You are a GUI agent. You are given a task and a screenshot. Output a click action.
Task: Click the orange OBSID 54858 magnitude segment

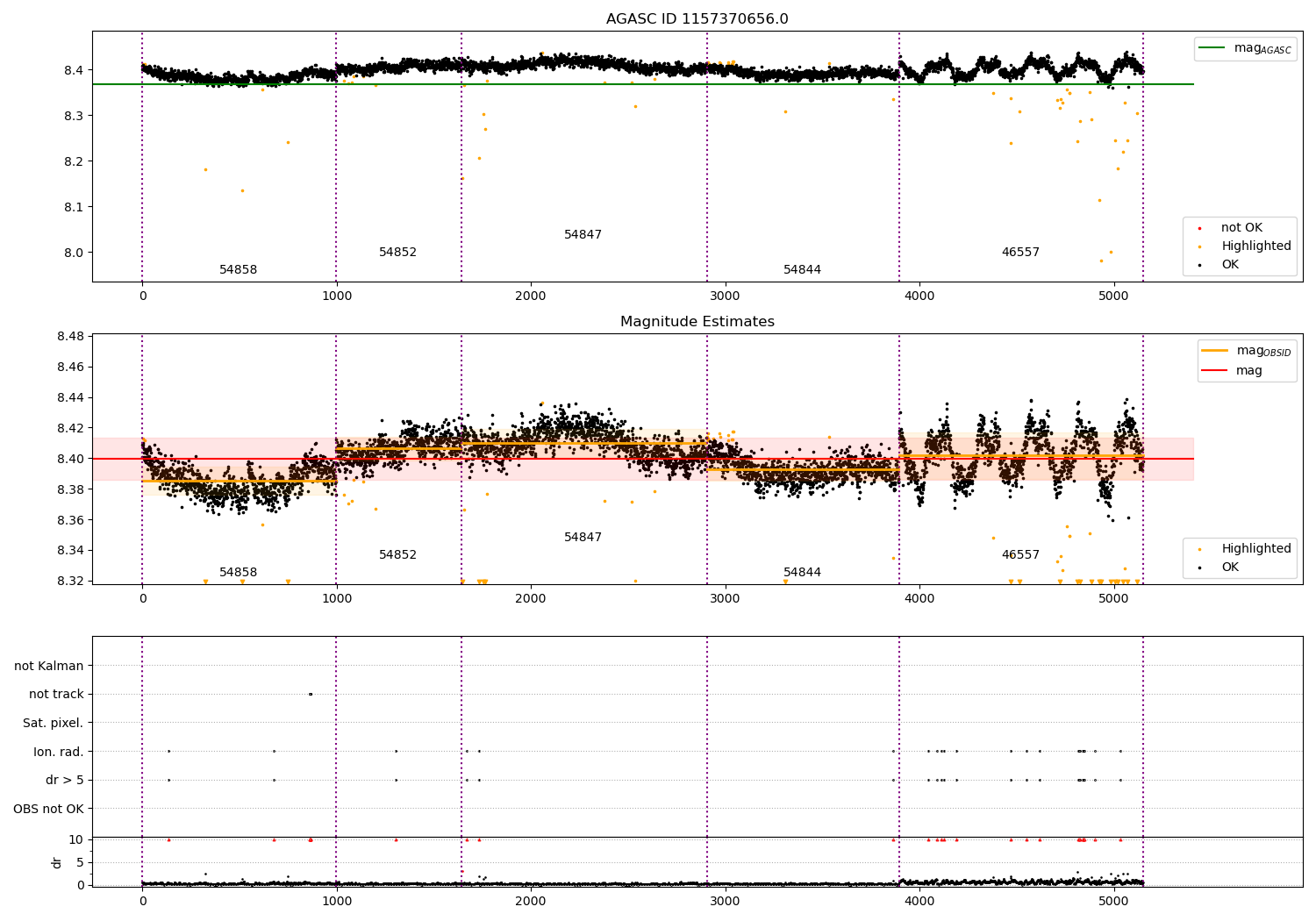coord(239,481)
